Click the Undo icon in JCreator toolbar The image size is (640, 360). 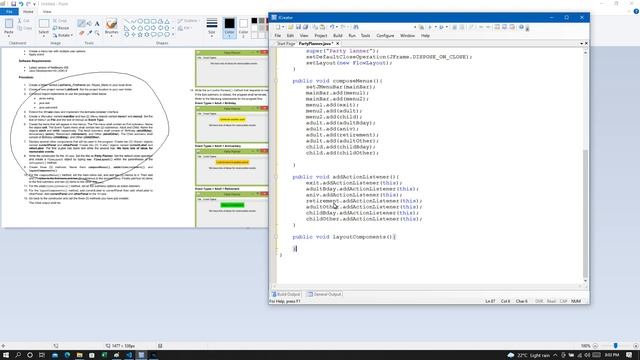tap(332, 27)
